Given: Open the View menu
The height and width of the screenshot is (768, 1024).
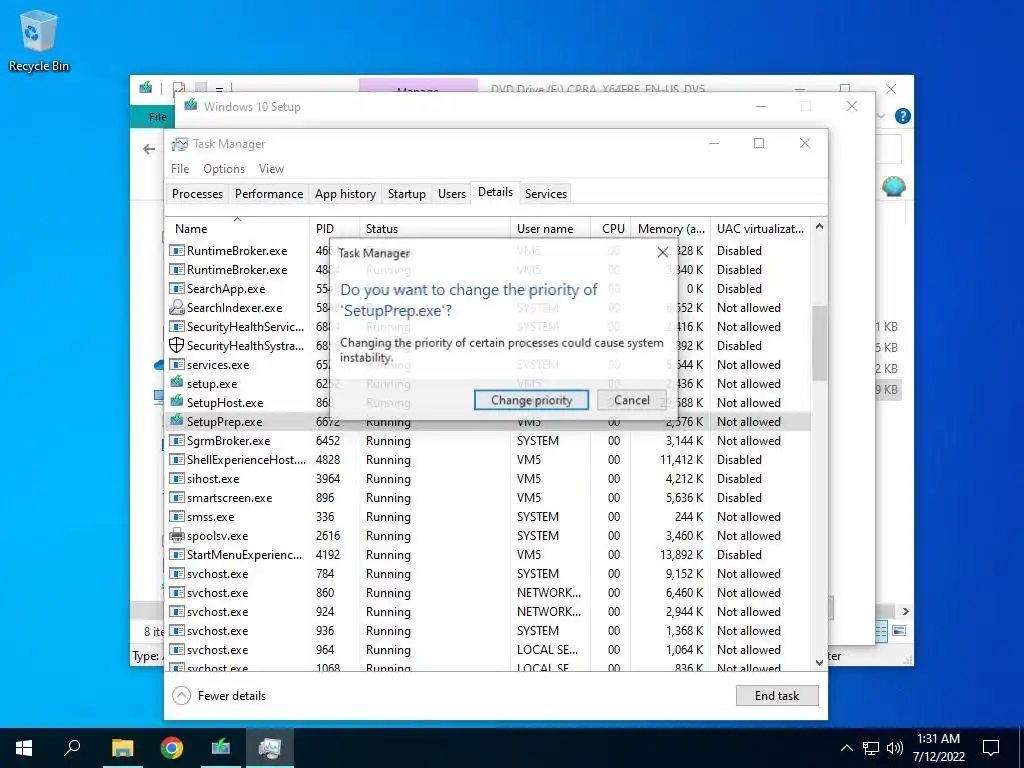Looking at the screenshot, I should [271, 168].
